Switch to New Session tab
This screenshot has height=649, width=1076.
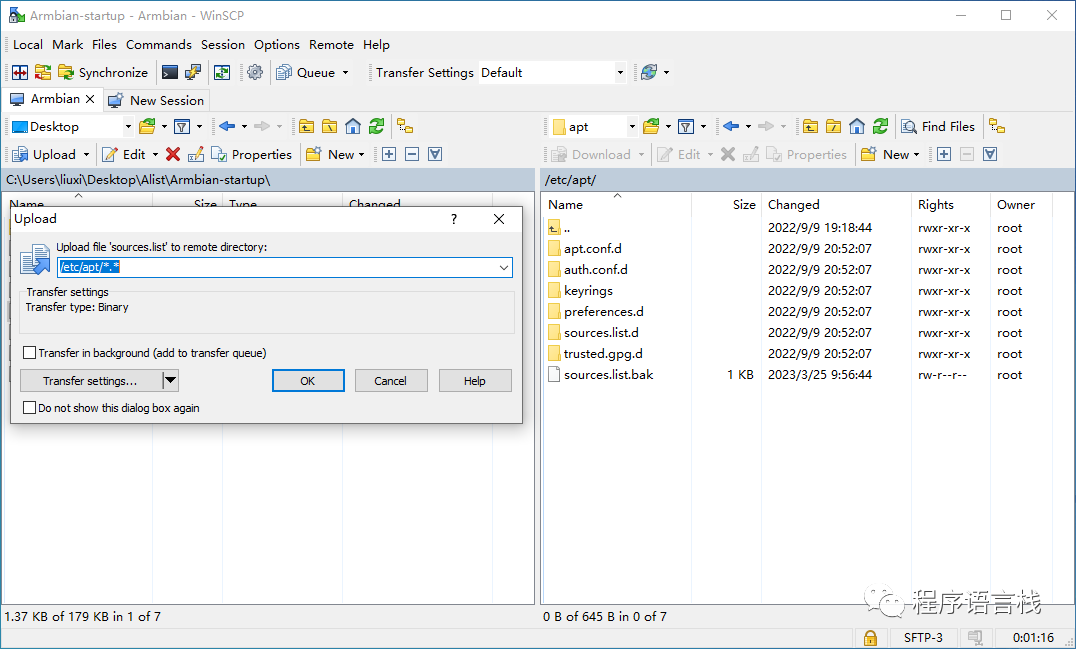(157, 100)
